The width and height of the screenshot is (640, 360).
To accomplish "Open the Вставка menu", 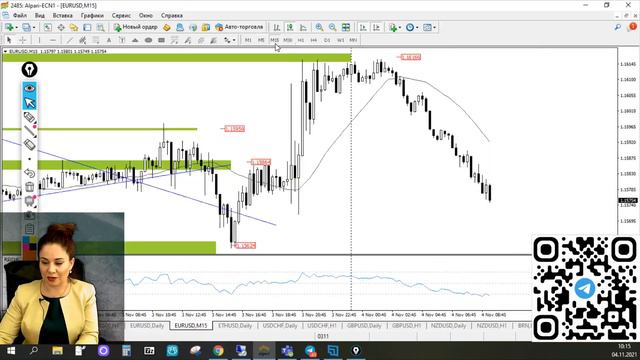I will [x=62, y=16].
